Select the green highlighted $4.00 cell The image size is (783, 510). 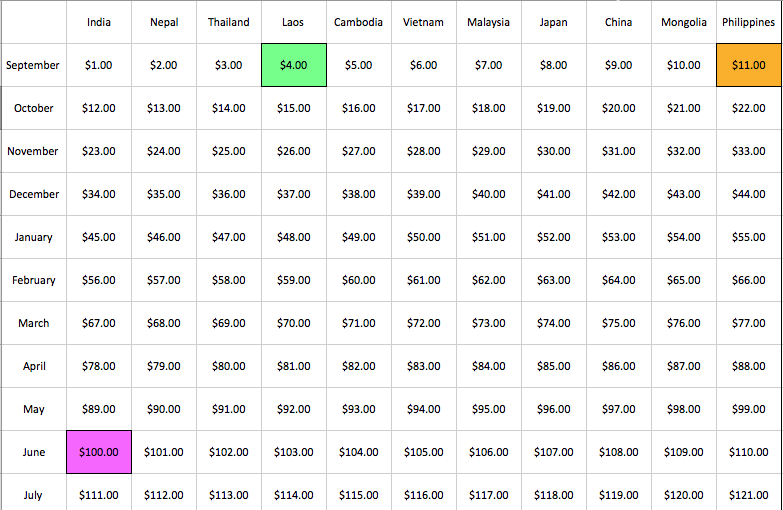[293, 65]
